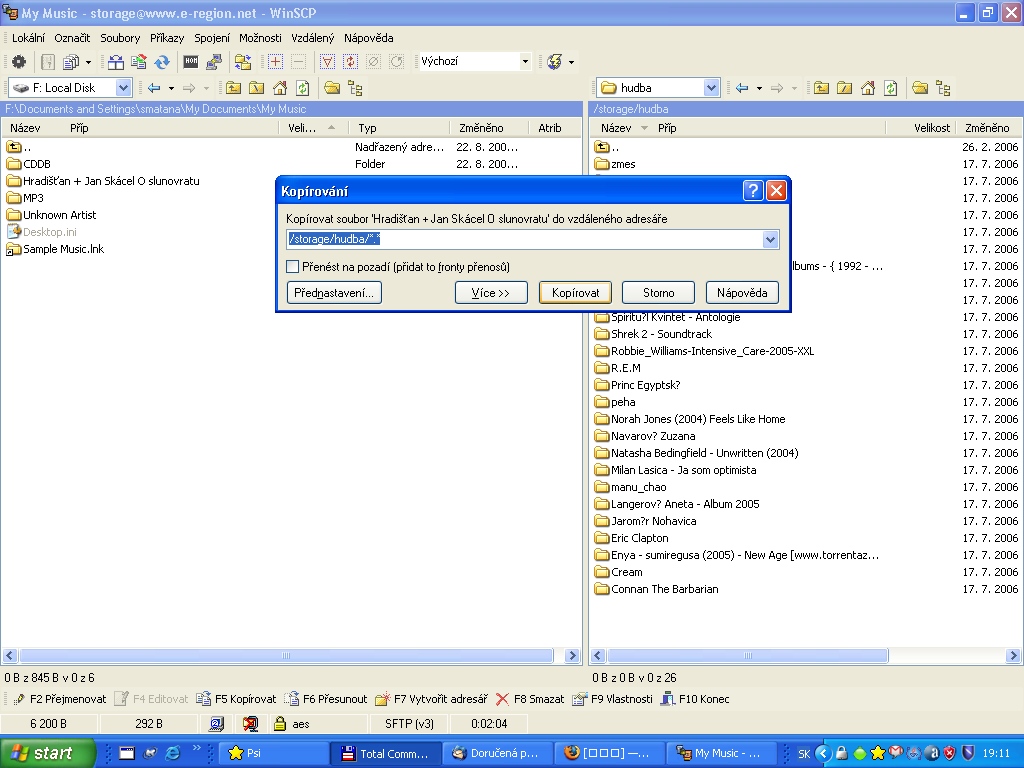Viewport: 1024px width, 768px height.
Task: Click the back arrow in remote panel
Action: click(x=742, y=88)
